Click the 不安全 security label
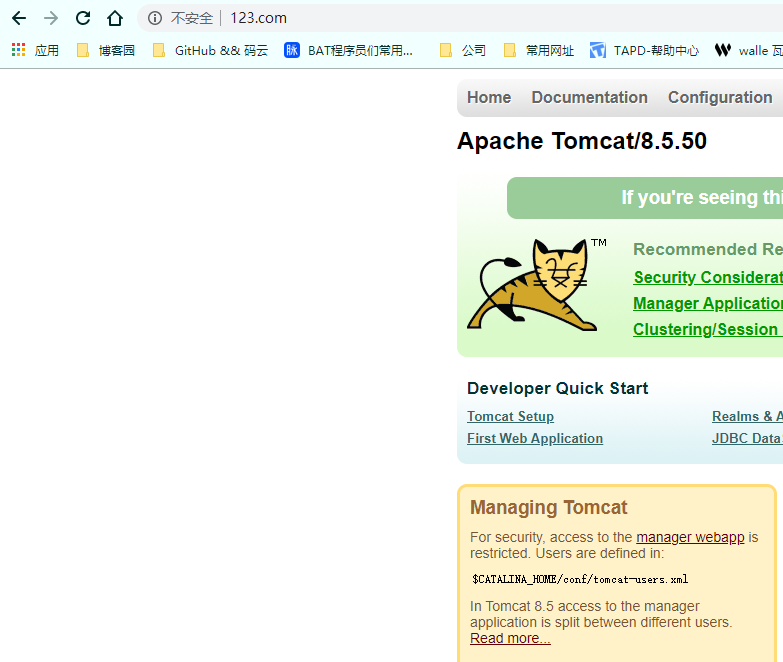 click(x=192, y=18)
